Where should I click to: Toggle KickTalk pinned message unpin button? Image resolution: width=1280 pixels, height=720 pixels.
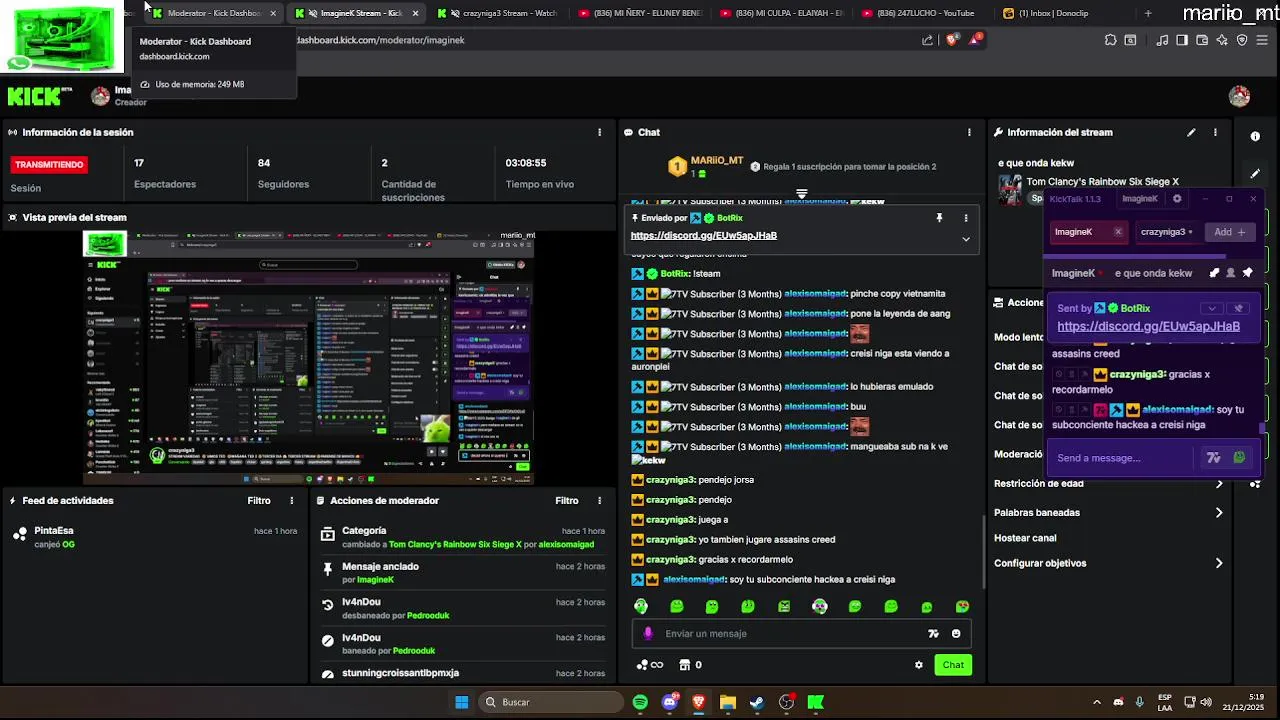click(x=1238, y=308)
